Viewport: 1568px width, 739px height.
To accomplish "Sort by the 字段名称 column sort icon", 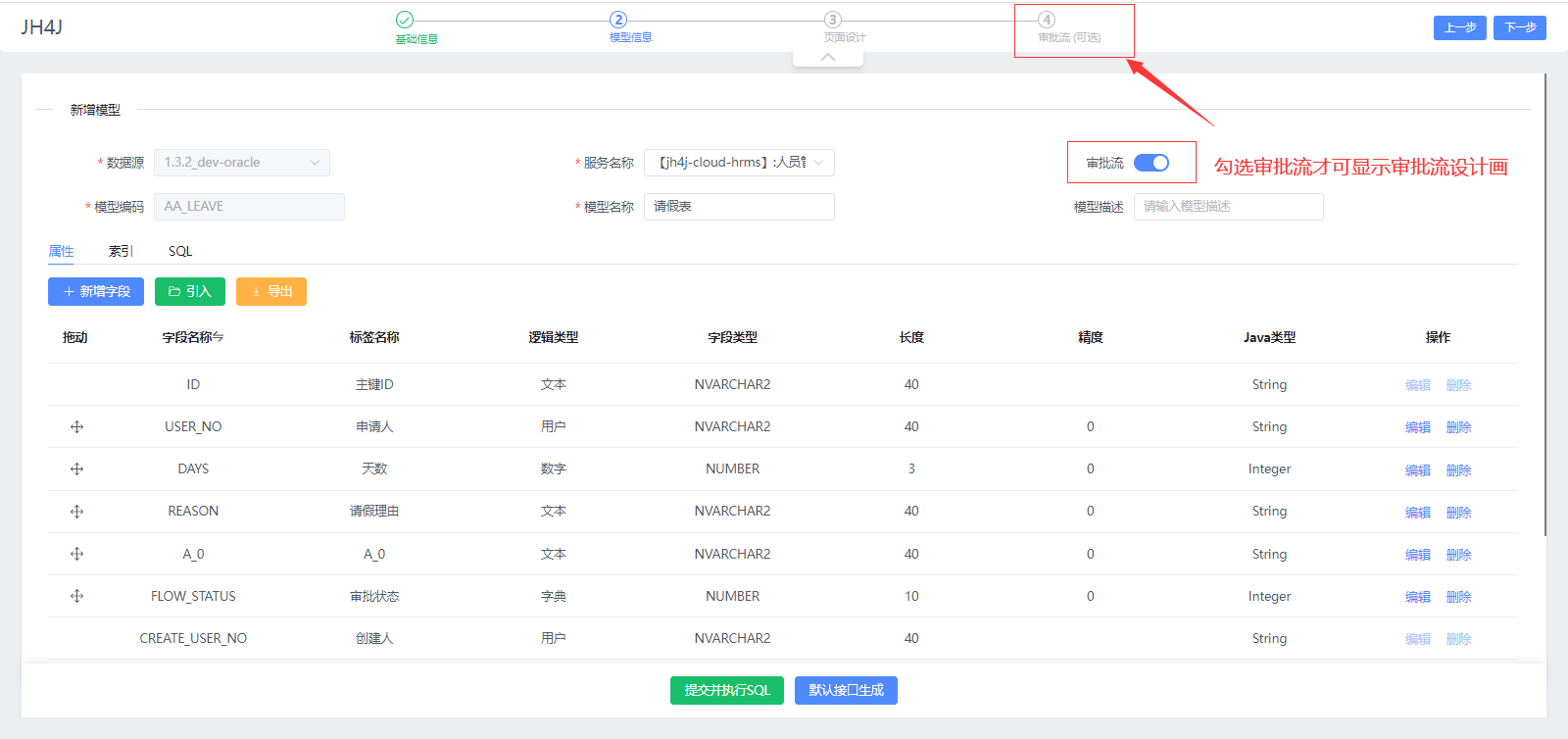I will pyautogui.click(x=219, y=337).
